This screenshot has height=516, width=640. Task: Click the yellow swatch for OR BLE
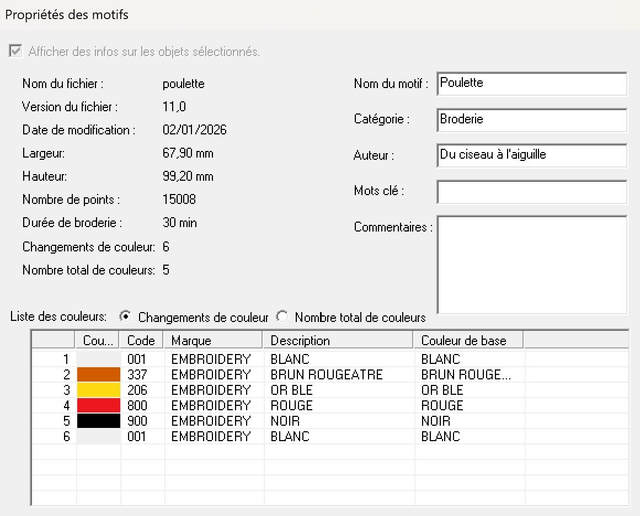pos(99,390)
